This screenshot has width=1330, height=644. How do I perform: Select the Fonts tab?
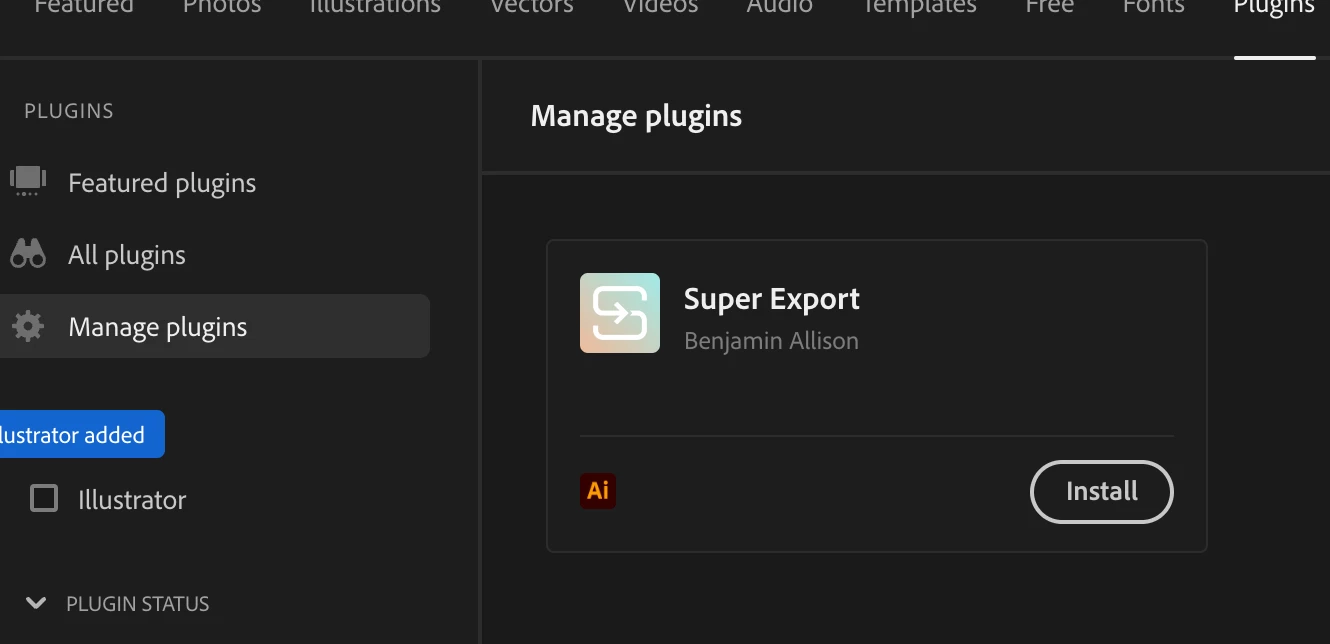point(1153,6)
